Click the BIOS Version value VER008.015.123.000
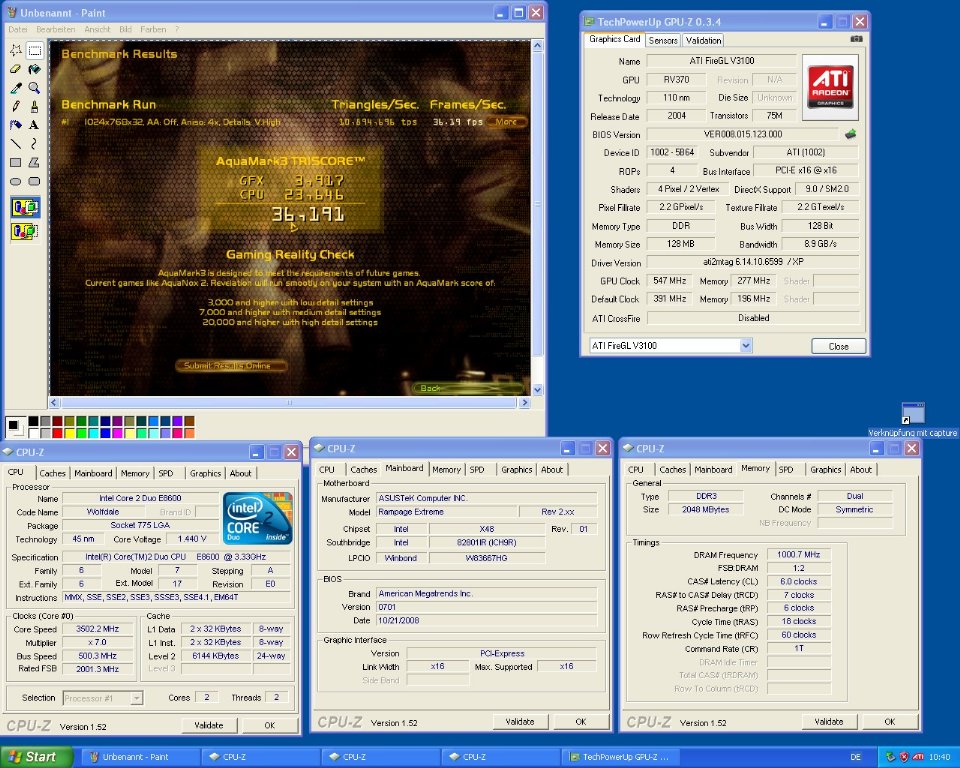Screen dimensions: 960x768 coord(743,134)
